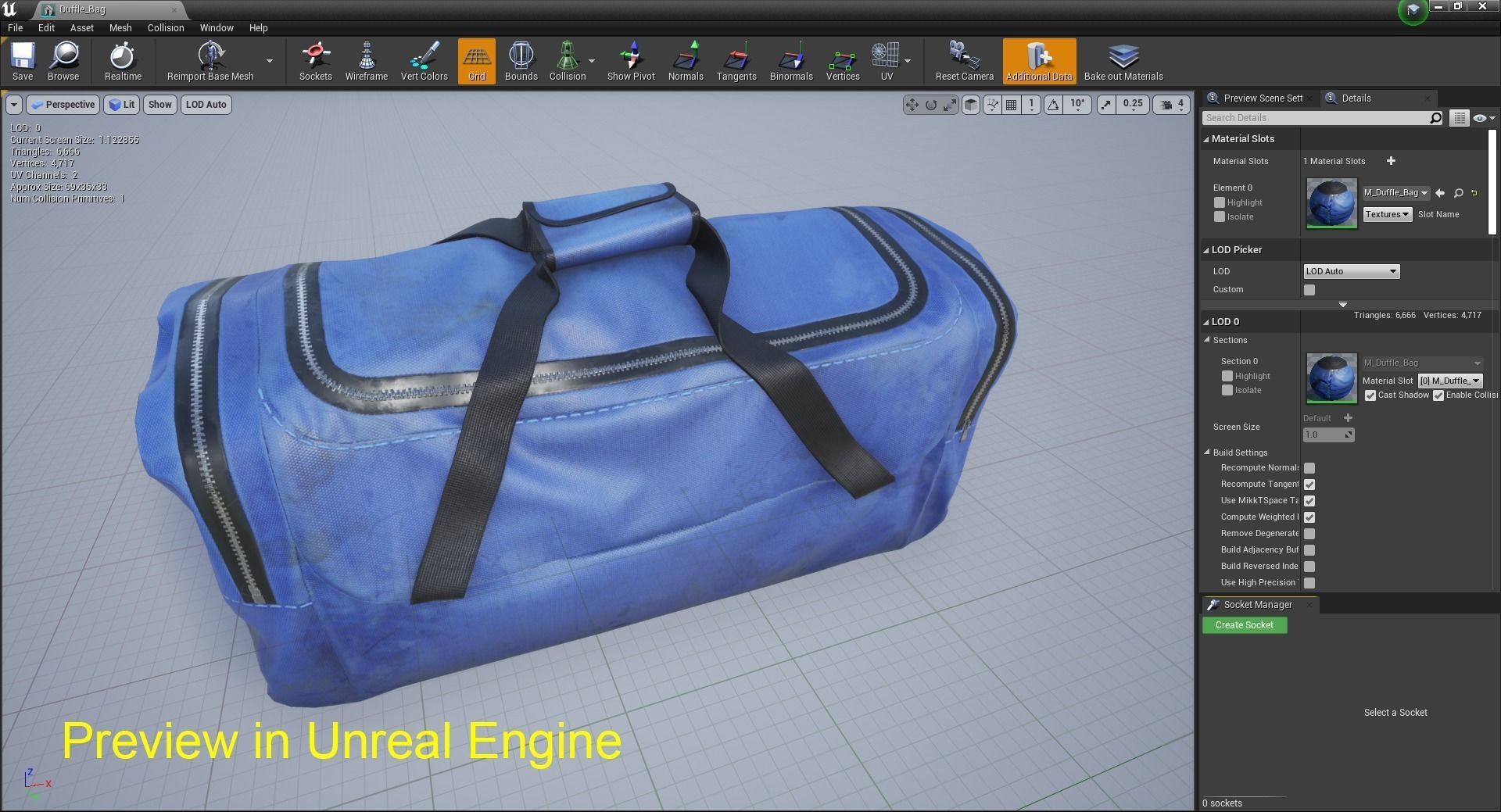The image size is (1501, 812).
Task: Show mesh Bounds
Action: 521,61
